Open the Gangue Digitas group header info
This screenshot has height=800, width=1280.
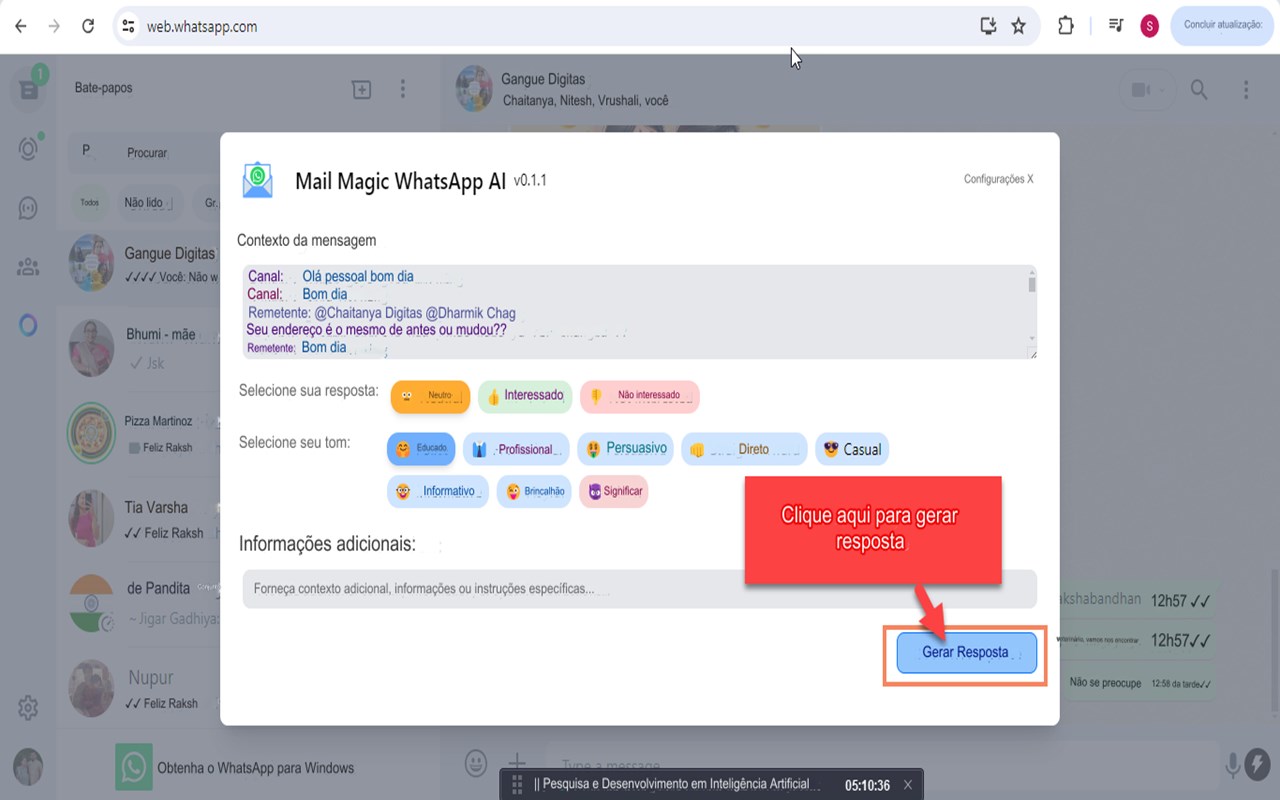[586, 89]
